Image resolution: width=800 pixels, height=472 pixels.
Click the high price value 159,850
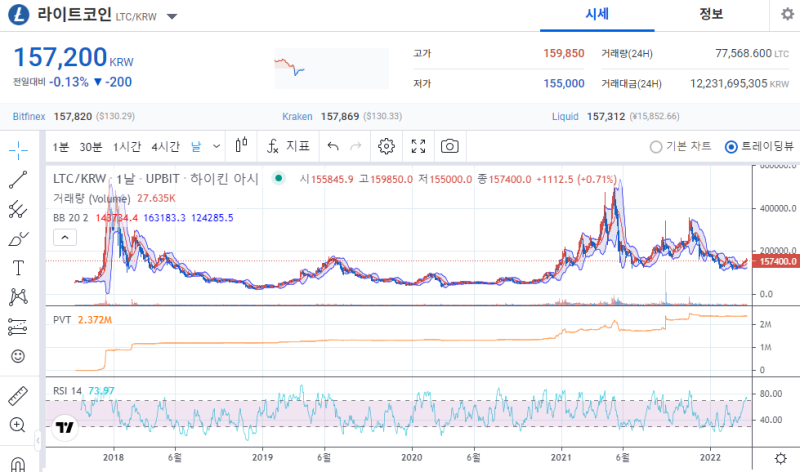[564, 53]
